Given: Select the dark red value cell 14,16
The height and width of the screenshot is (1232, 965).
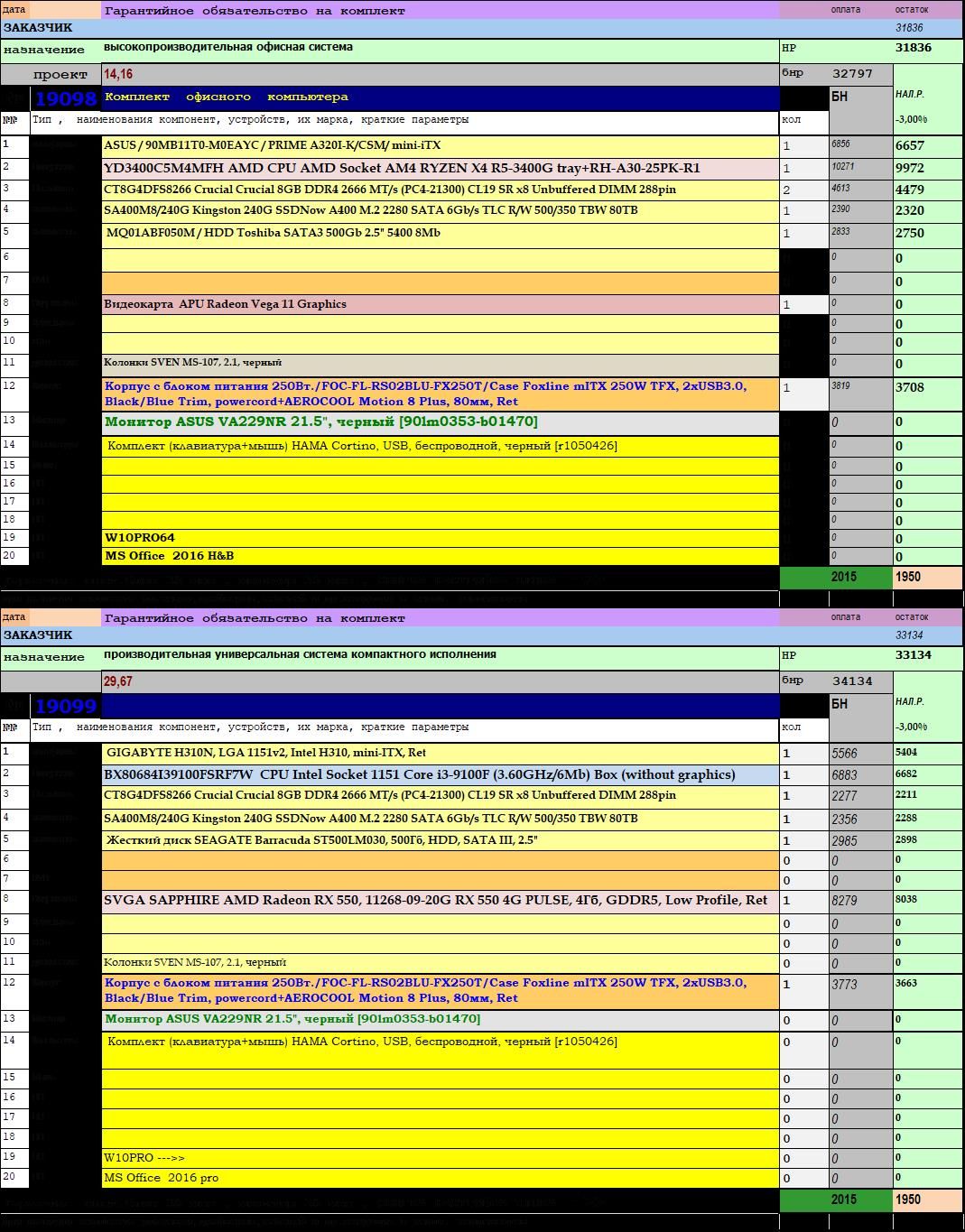Looking at the screenshot, I should [441, 75].
